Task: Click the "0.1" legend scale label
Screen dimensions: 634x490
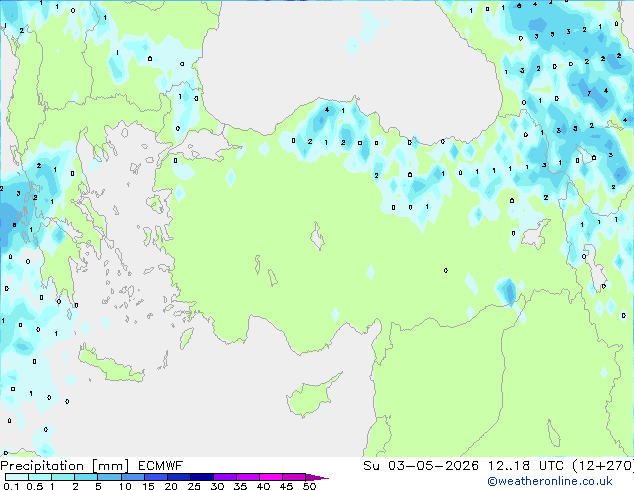Action: point(11,486)
